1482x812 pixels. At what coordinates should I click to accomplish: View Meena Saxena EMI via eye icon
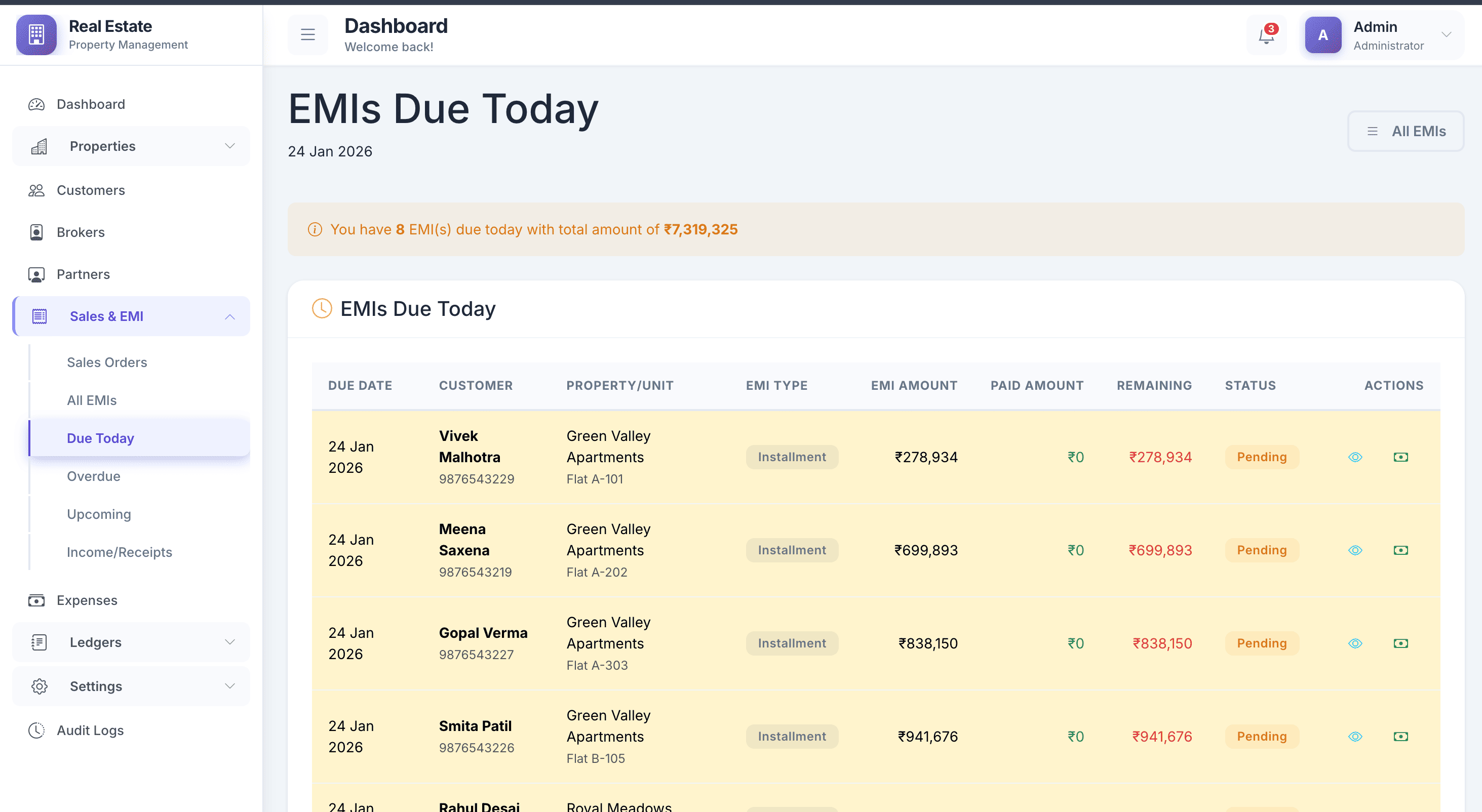1355,550
